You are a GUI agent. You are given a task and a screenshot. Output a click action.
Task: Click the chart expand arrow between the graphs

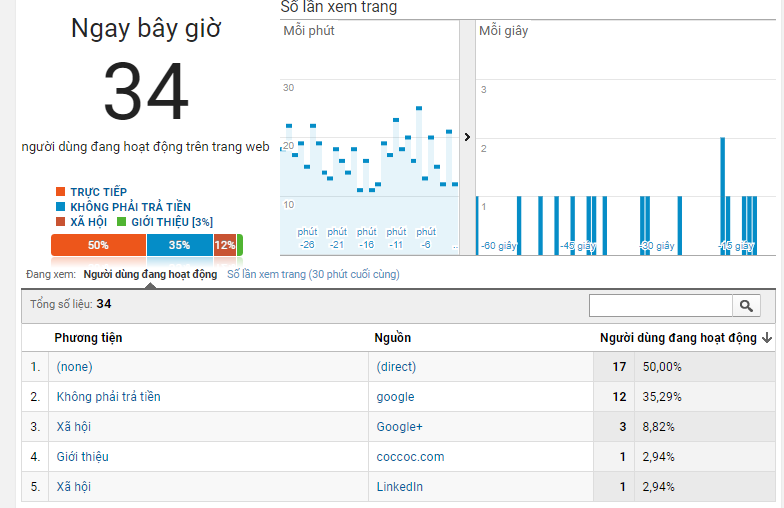pyautogui.click(x=467, y=137)
